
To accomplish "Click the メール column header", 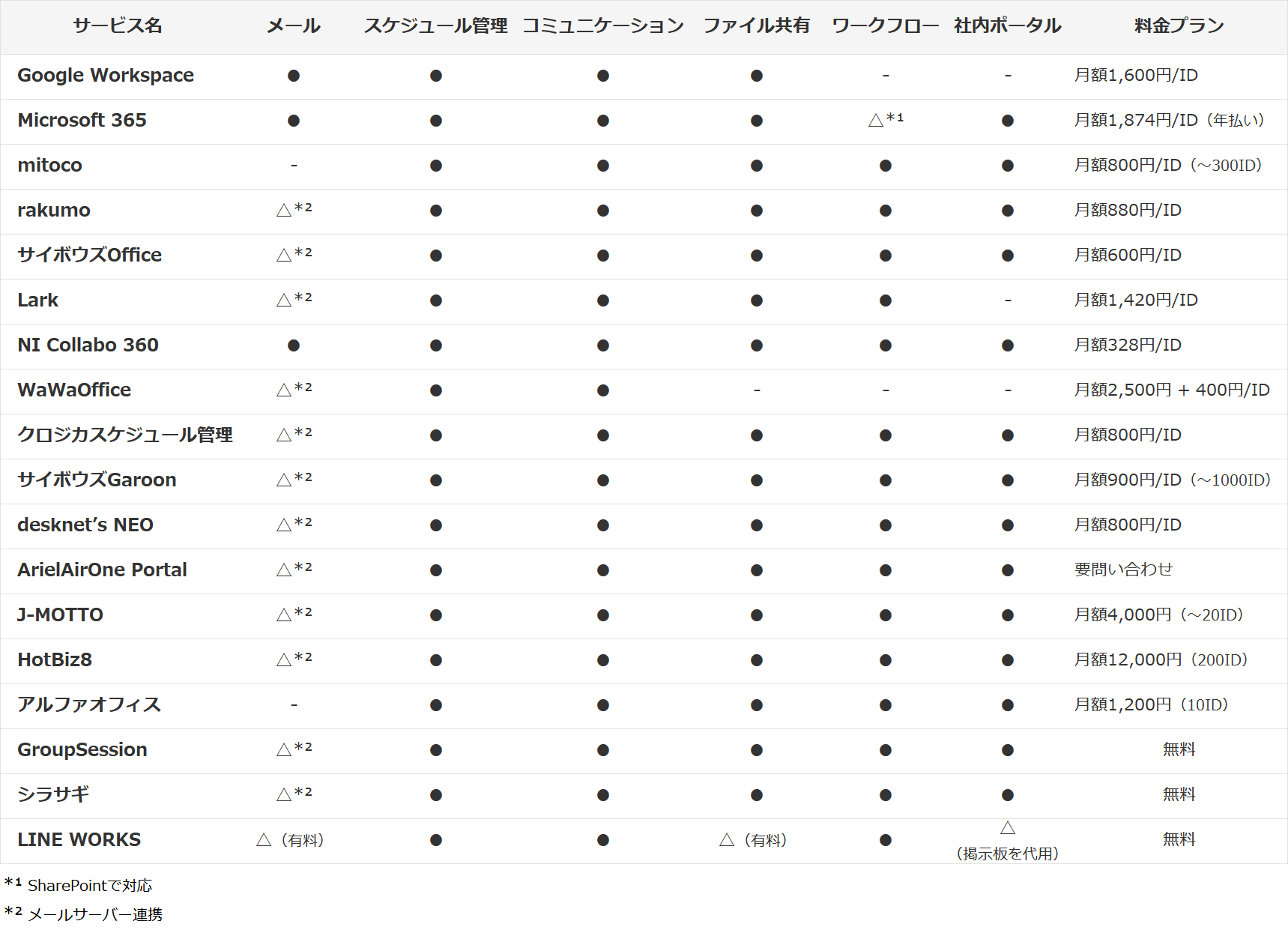I will (x=294, y=26).
